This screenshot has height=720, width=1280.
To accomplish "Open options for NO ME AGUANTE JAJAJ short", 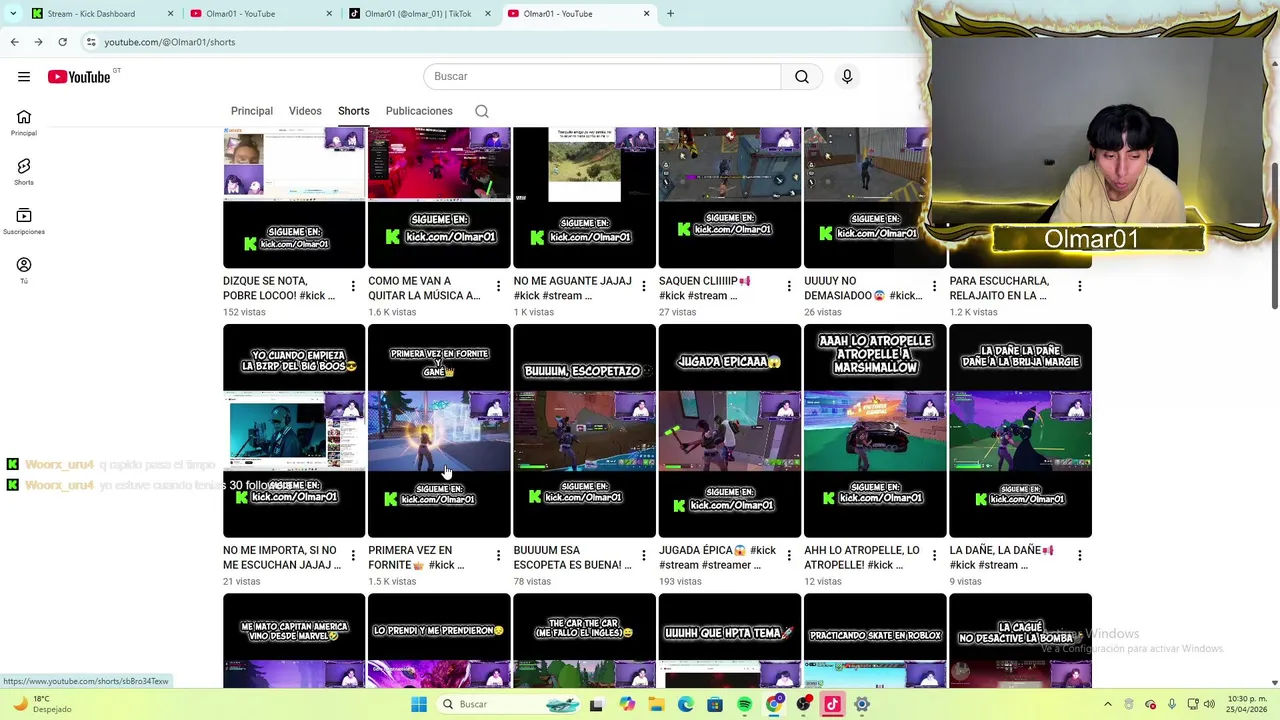I will click(643, 287).
